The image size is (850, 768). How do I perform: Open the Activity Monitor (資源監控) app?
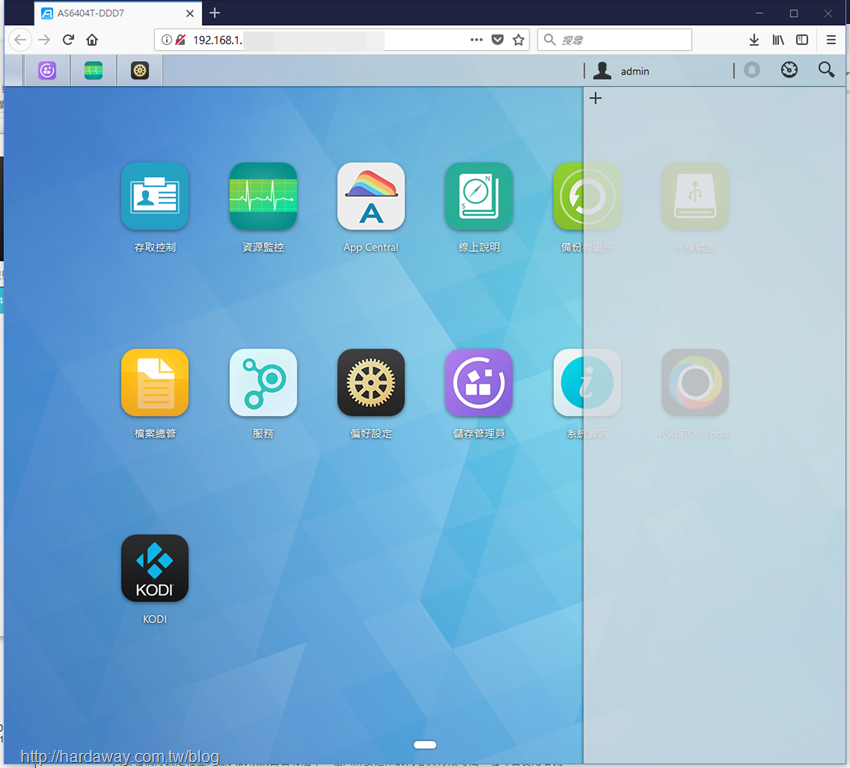click(x=263, y=196)
